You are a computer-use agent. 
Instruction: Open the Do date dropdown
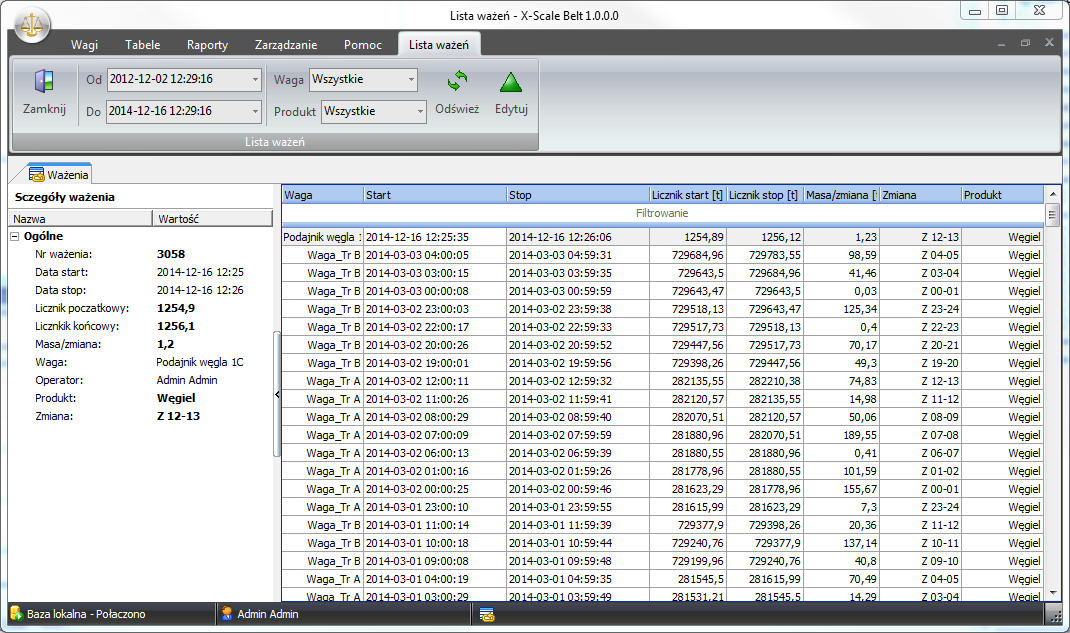[255, 111]
